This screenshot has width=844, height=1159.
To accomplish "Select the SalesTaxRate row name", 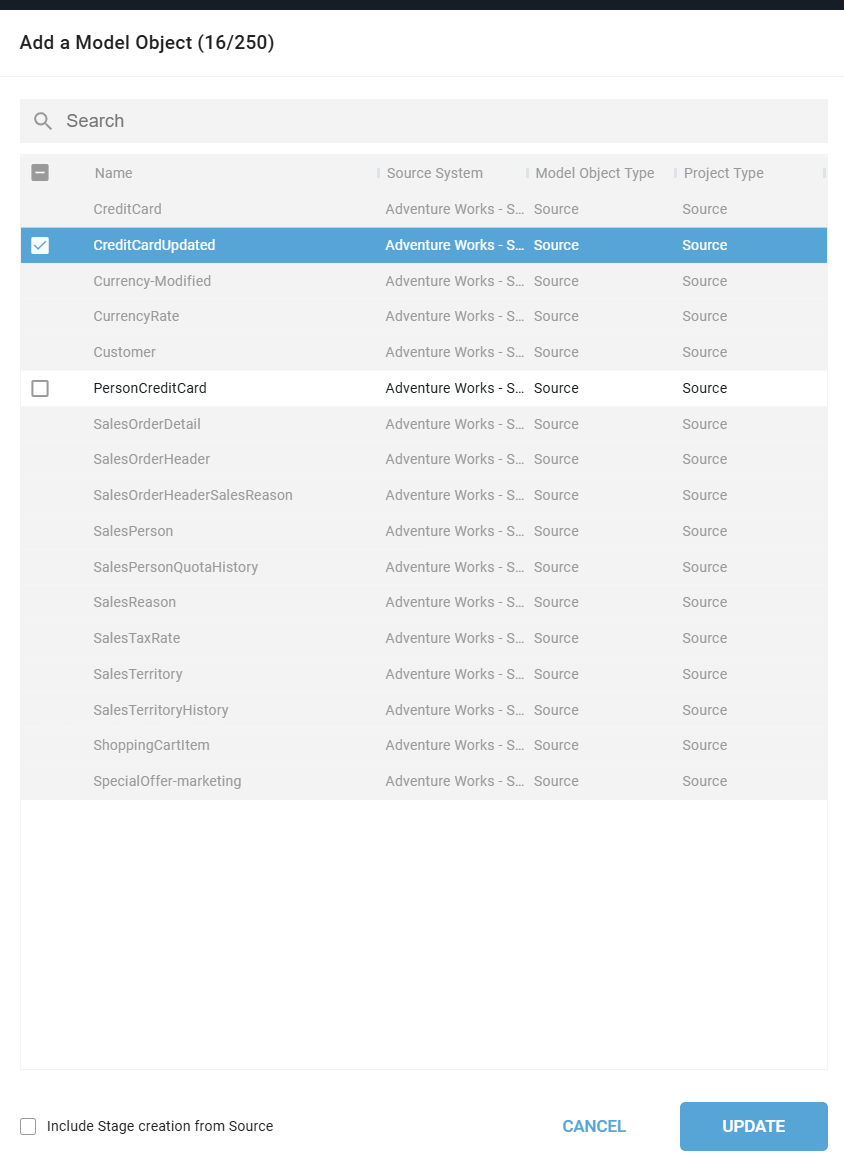I will click(x=137, y=638).
